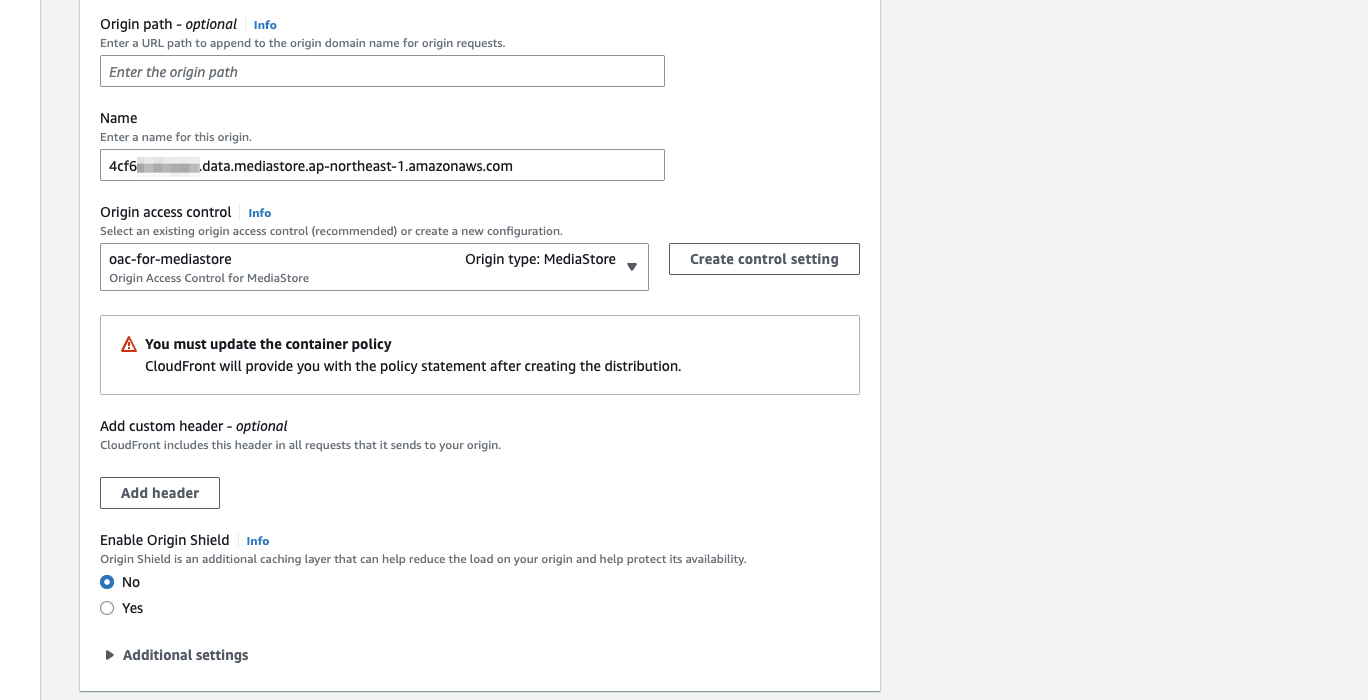
Task: Open the Info link next to Enable Origin Shield
Action: click(258, 541)
